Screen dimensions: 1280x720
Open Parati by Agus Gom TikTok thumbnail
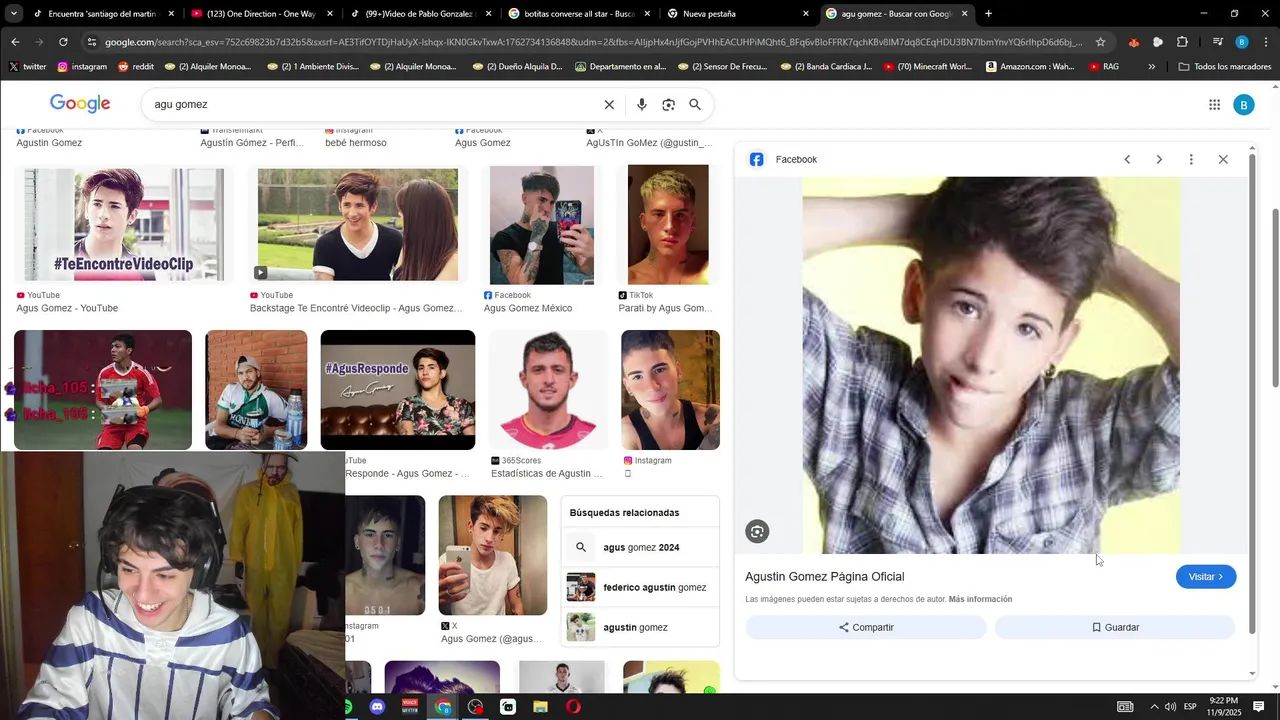(x=668, y=225)
